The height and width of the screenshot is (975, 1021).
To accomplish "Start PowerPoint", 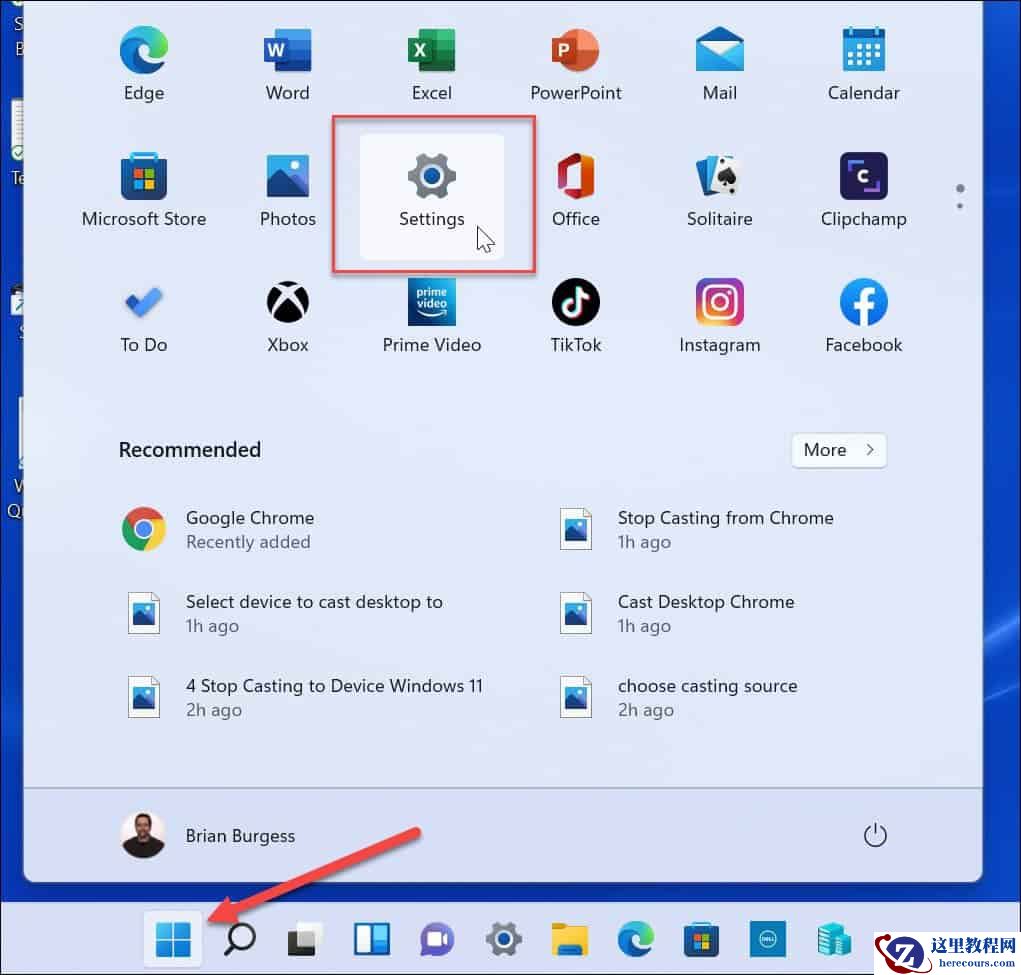I will (x=576, y=63).
